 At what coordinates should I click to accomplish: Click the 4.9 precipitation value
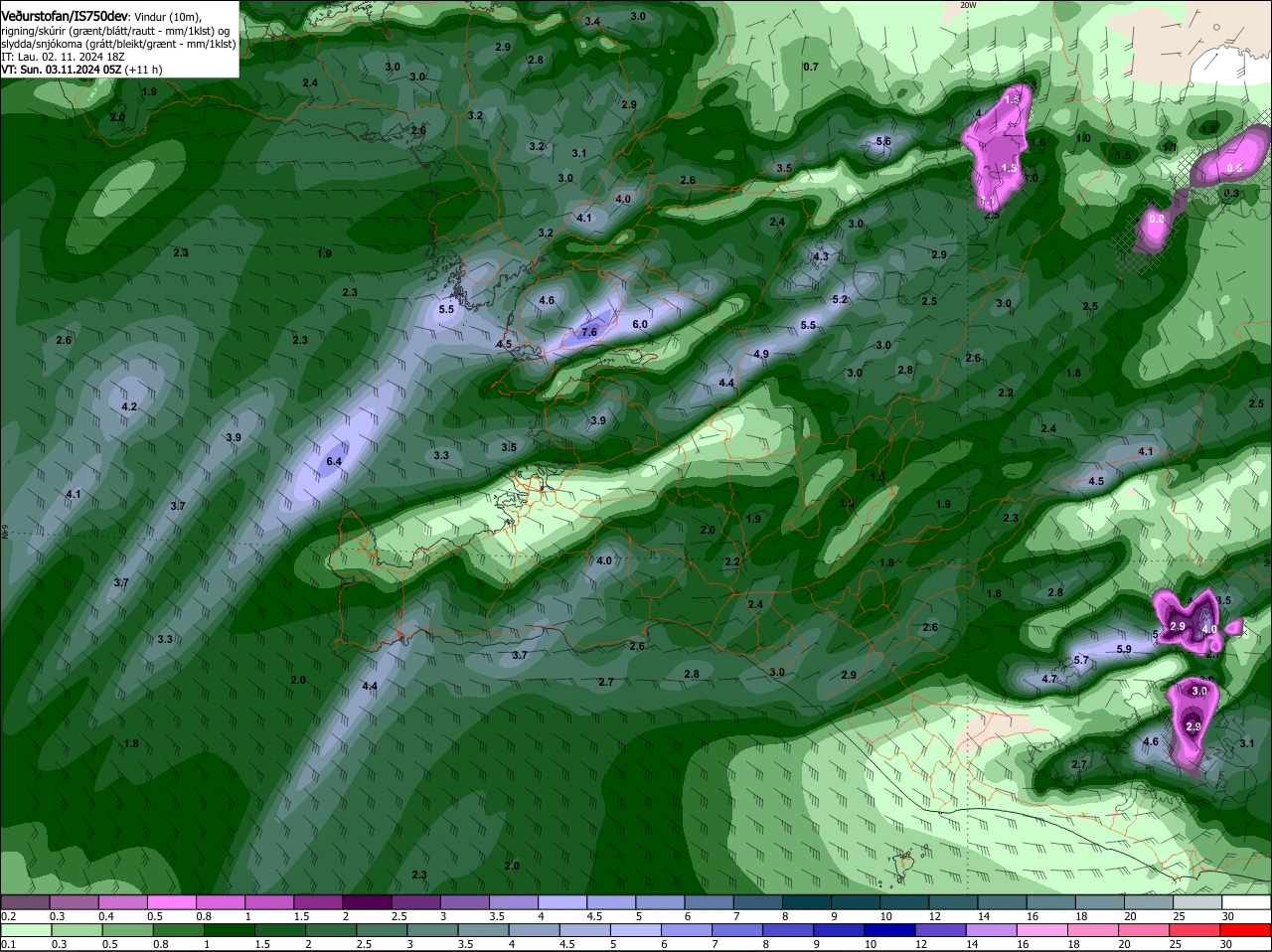click(761, 354)
